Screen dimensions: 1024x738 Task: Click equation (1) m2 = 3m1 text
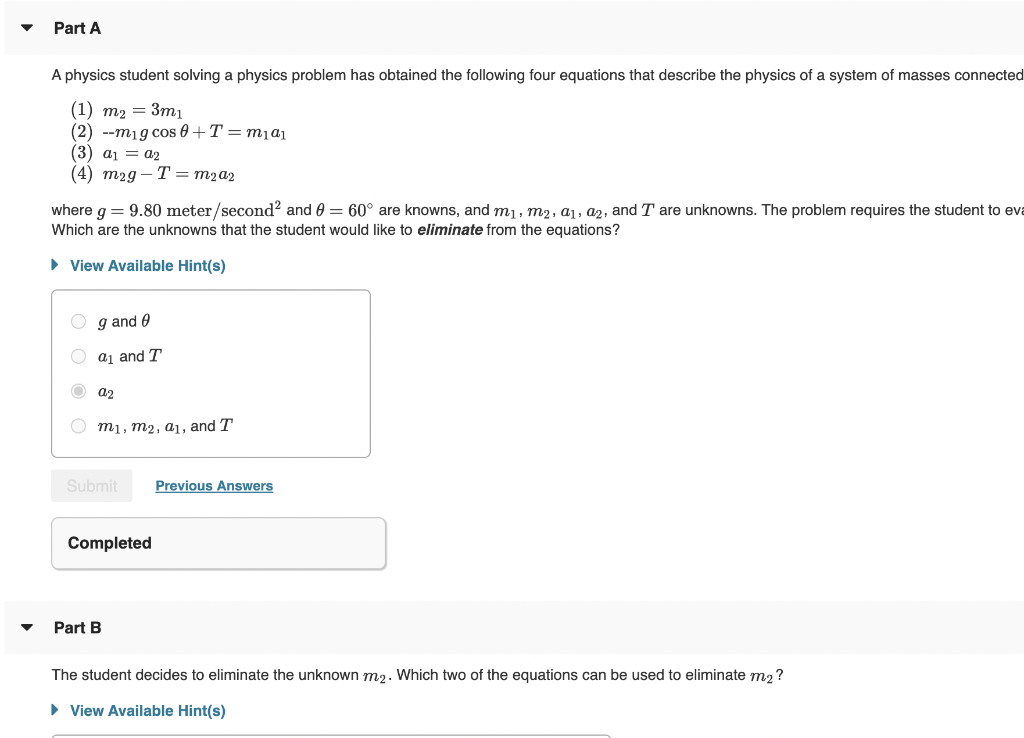coord(125,110)
